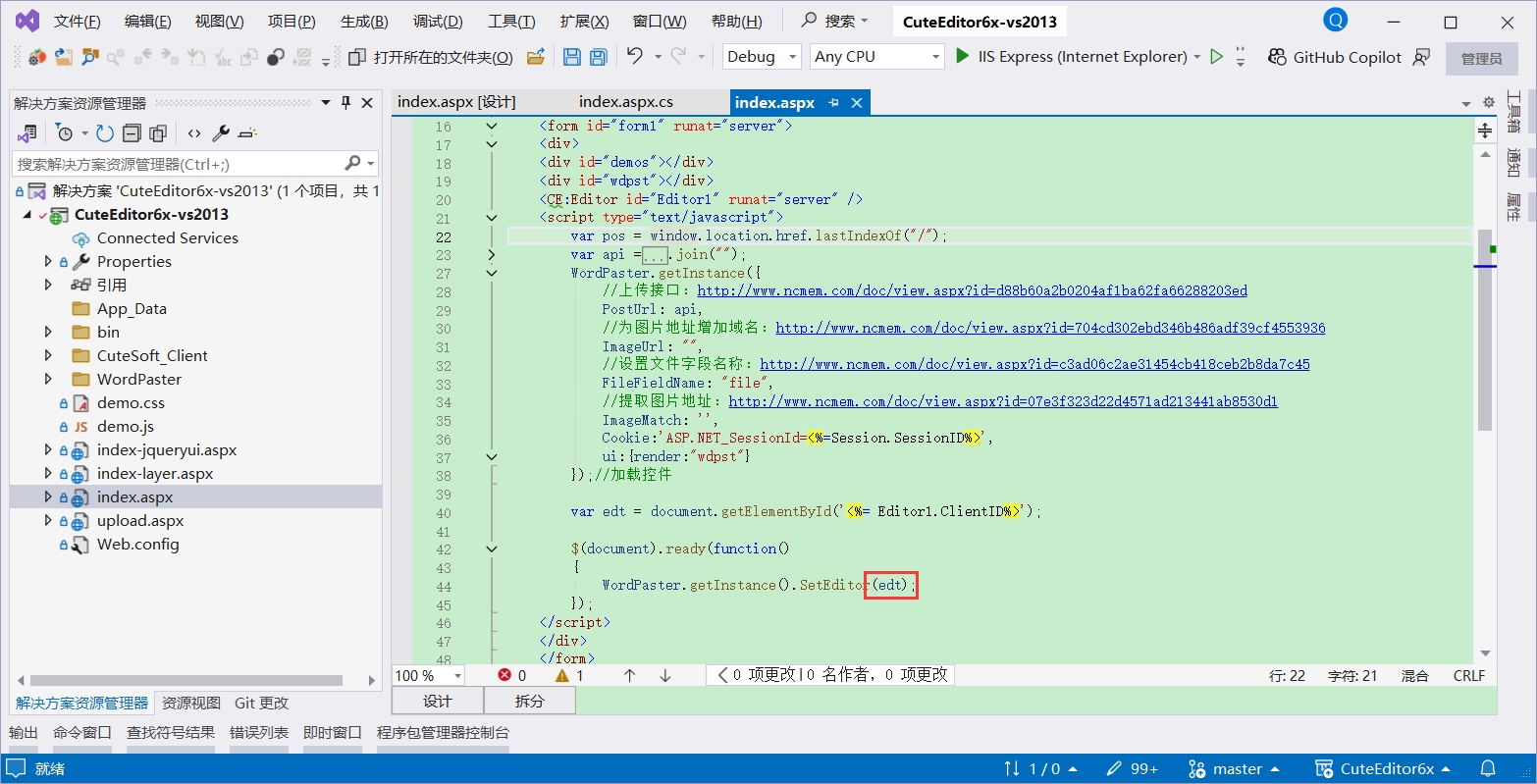Start debugging with green IIS Express play icon
Screen dimensions: 1537x784
point(963,57)
